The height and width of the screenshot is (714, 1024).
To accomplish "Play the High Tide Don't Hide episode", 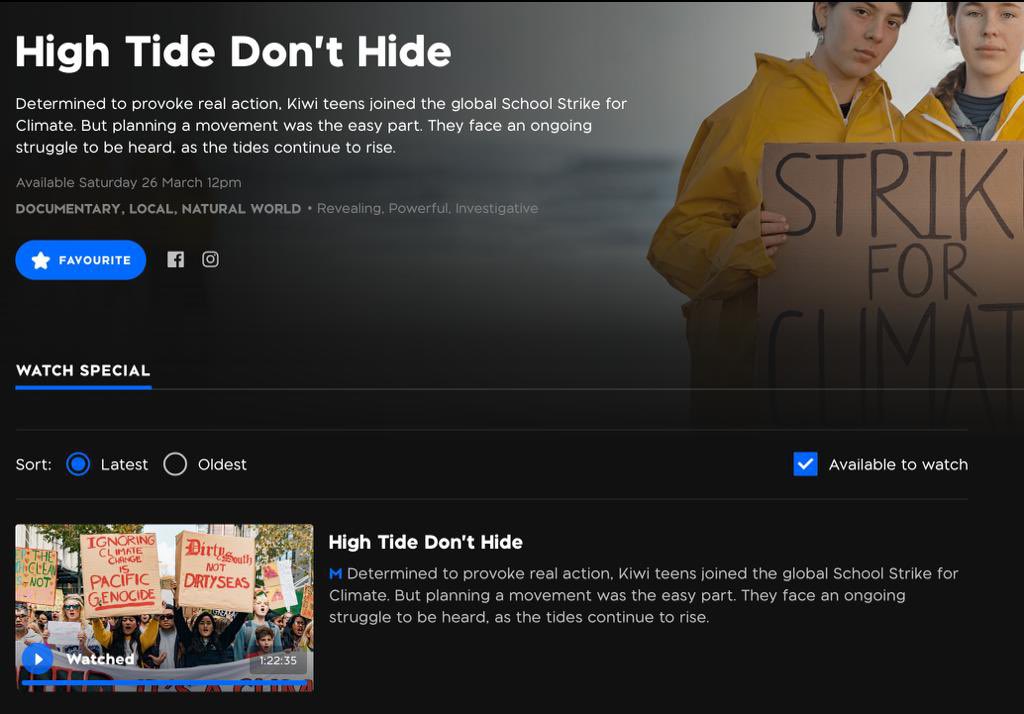I will pyautogui.click(x=37, y=659).
